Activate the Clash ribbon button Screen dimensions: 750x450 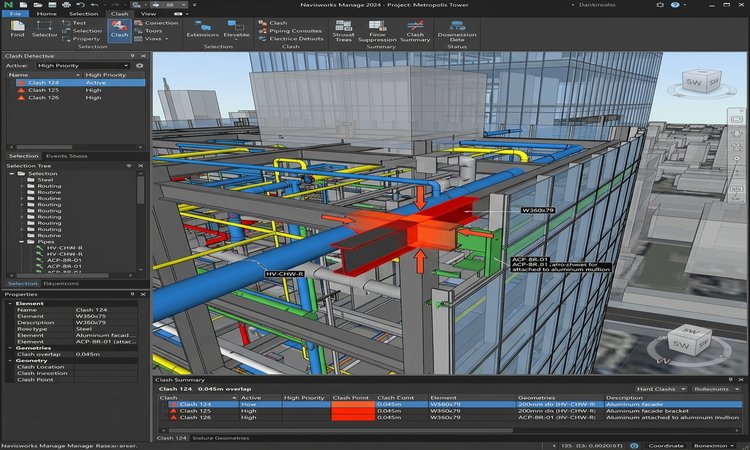tap(119, 30)
